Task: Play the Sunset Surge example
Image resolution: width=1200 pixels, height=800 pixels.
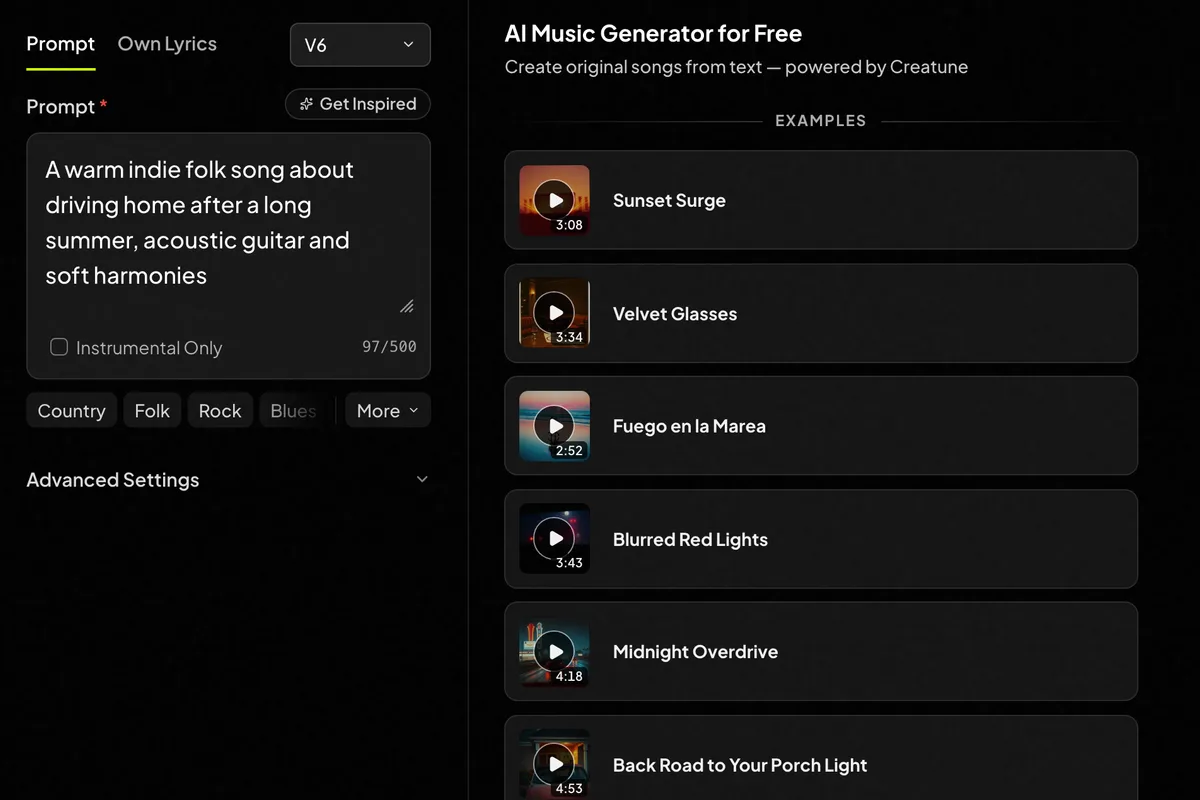Action: [554, 200]
